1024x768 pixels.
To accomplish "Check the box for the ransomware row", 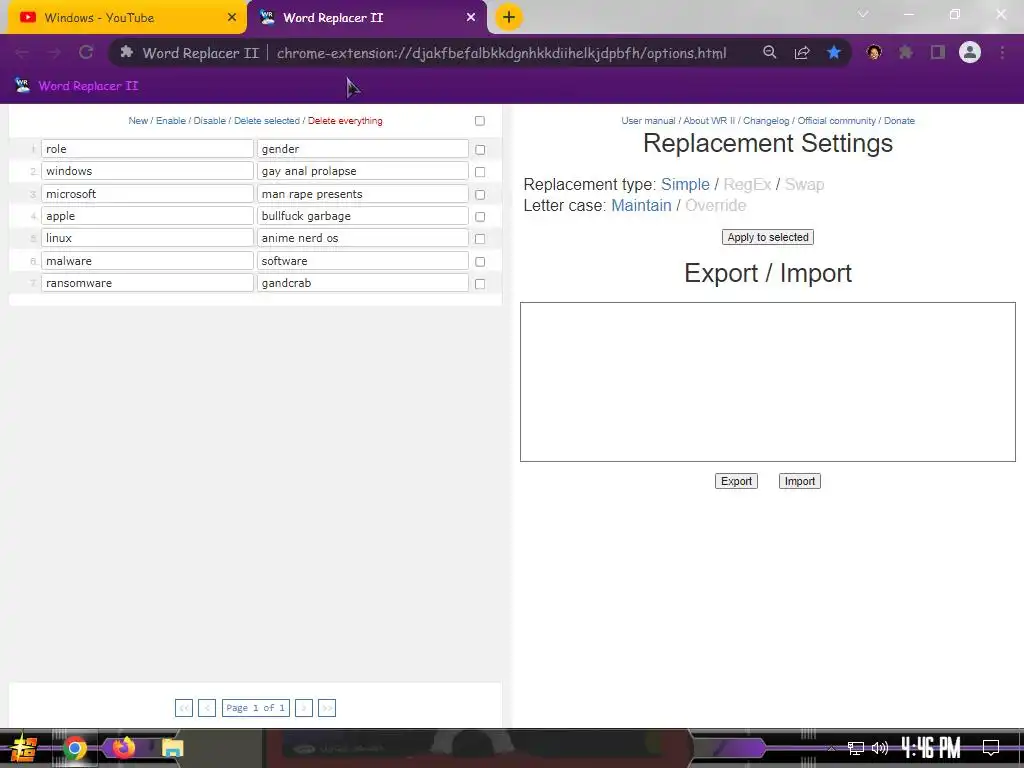I will pyautogui.click(x=480, y=284).
